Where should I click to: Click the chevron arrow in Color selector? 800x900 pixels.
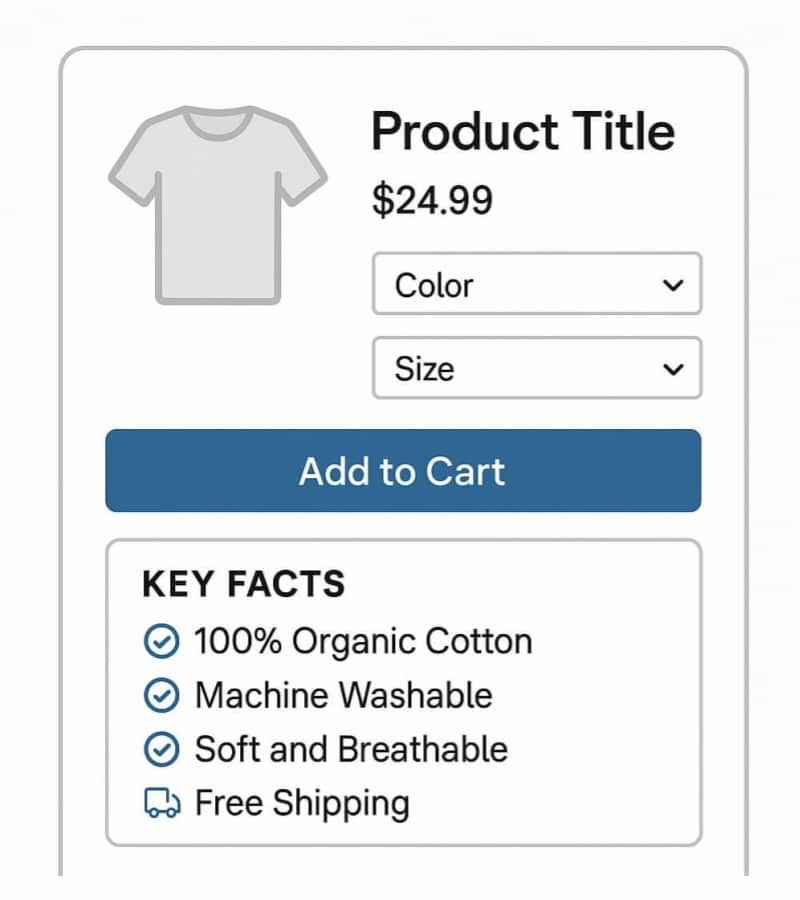pyautogui.click(x=673, y=285)
